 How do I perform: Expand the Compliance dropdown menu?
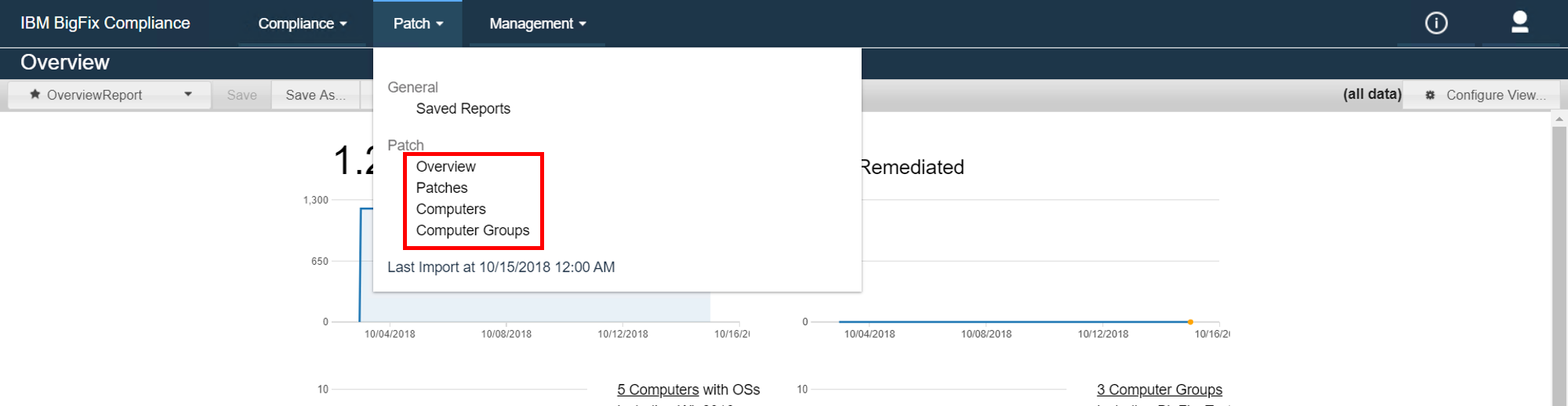coord(303,24)
